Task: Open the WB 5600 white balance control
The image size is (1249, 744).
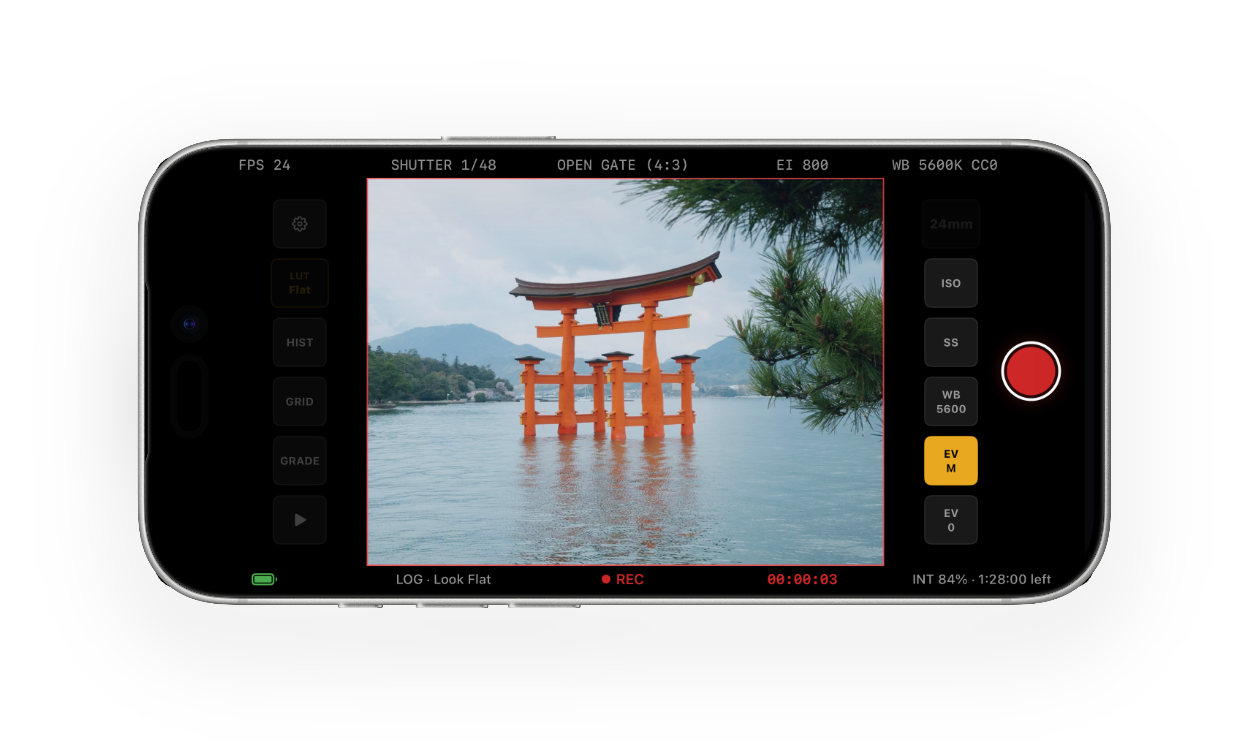Action: 950,402
